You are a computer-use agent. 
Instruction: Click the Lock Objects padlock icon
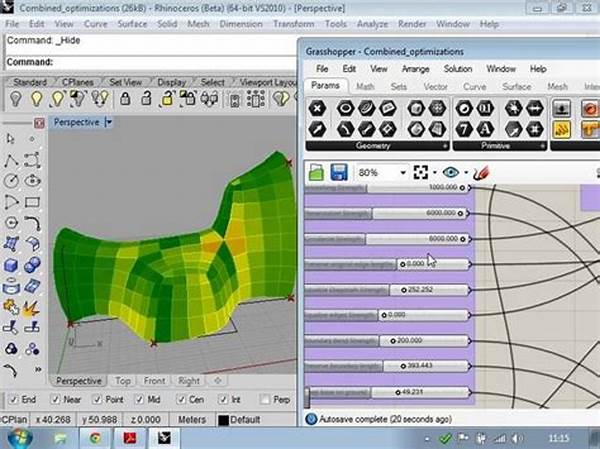pyautogui.click(x=125, y=99)
